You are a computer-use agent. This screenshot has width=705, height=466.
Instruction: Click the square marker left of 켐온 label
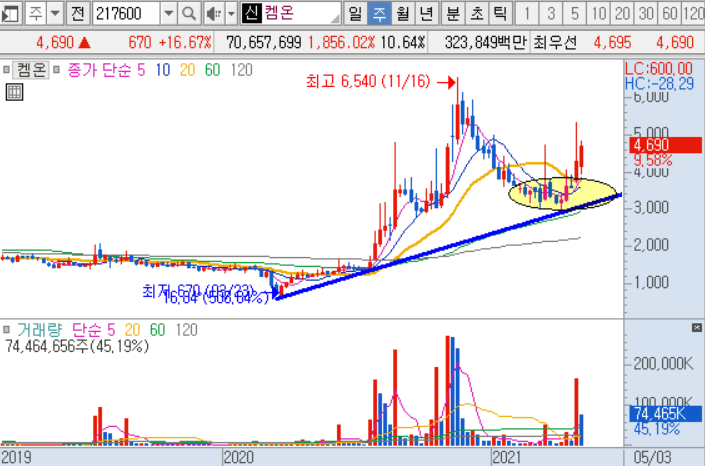(6, 70)
